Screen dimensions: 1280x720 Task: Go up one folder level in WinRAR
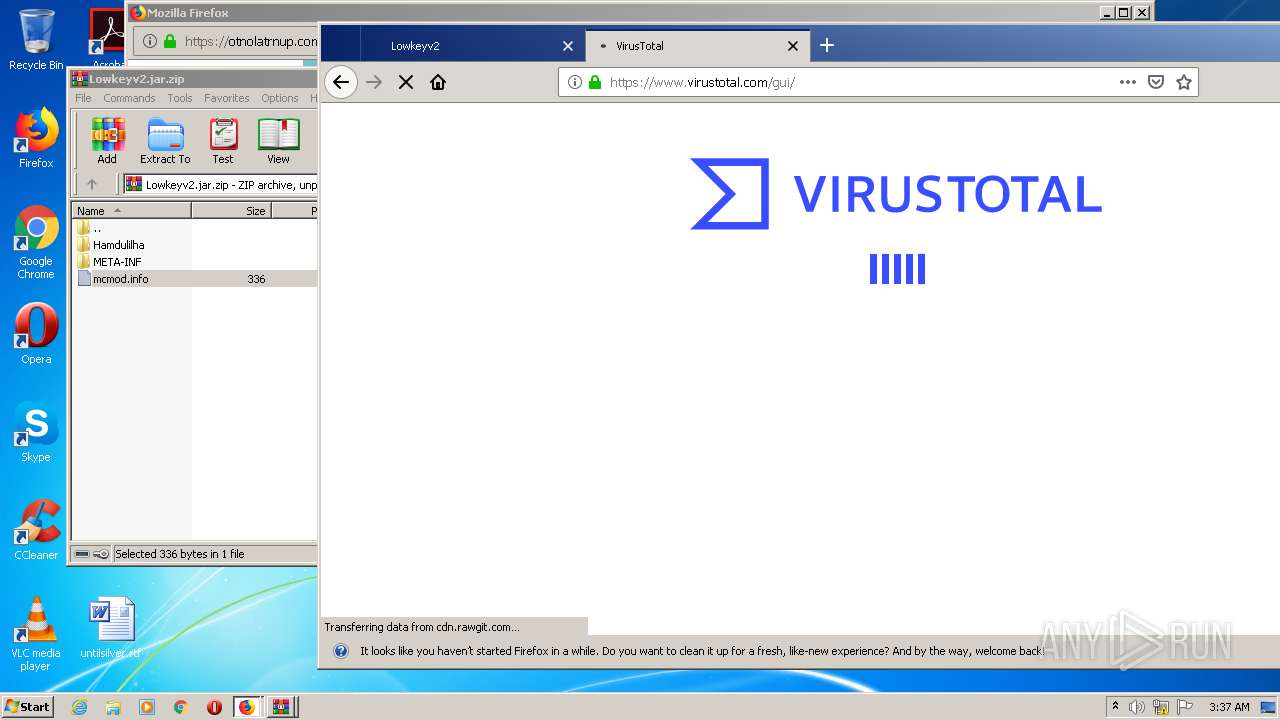[92, 184]
